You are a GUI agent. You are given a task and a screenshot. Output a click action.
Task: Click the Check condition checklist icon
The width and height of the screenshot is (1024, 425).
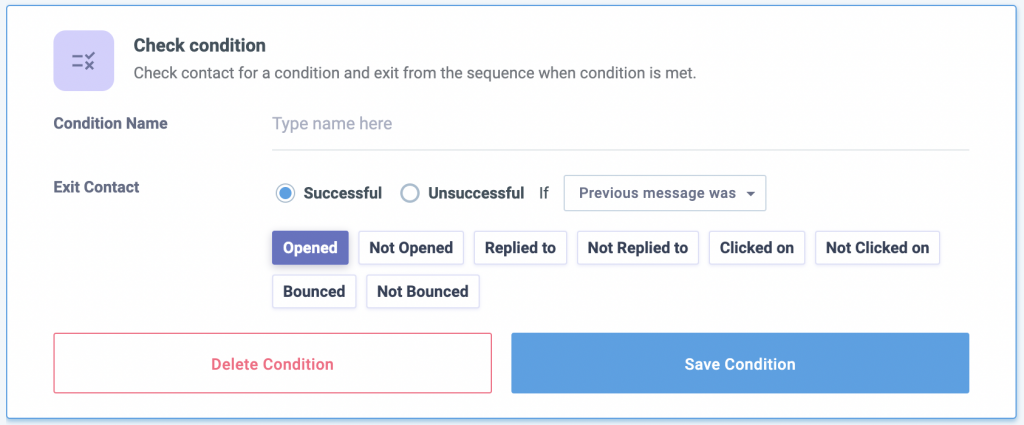click(x=83, y=60)
